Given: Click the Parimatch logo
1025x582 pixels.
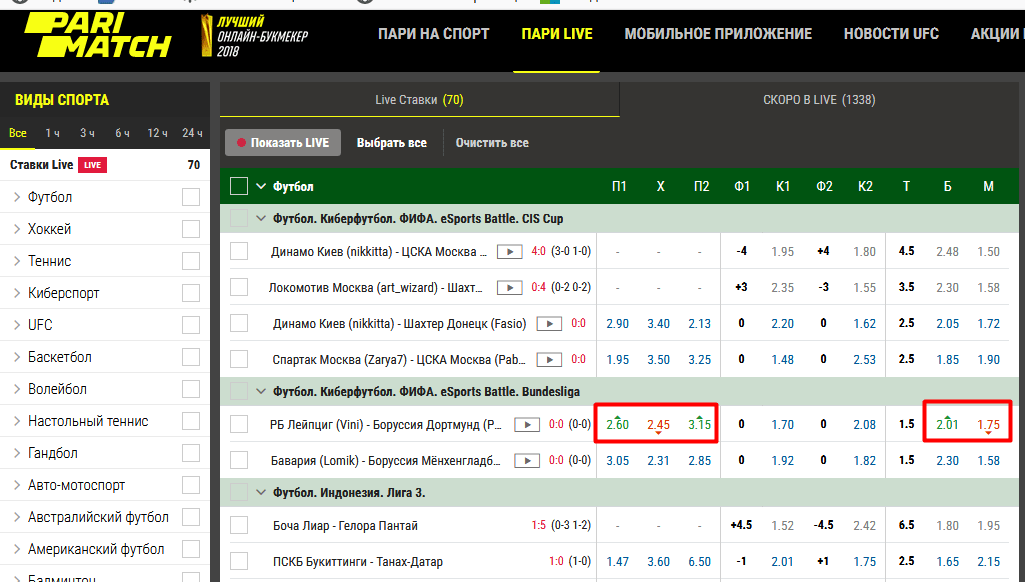Looking at the screenshot, I should 98,35.
